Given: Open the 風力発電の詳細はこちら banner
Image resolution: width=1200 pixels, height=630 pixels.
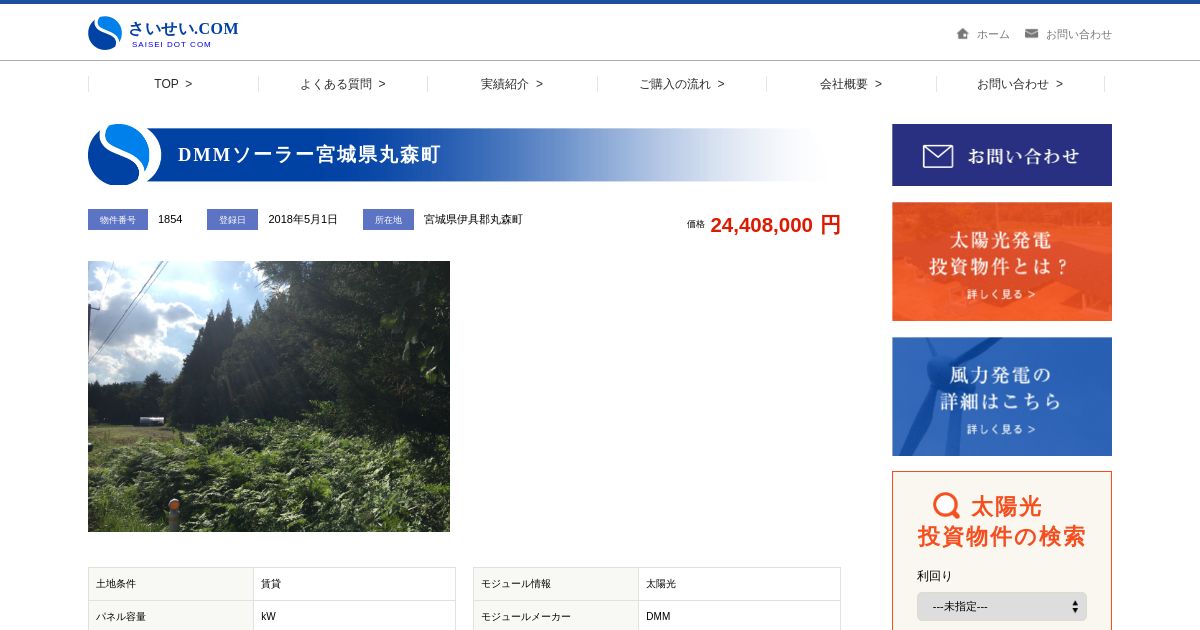Looking at the screenshot, I should coord(1002,396).
